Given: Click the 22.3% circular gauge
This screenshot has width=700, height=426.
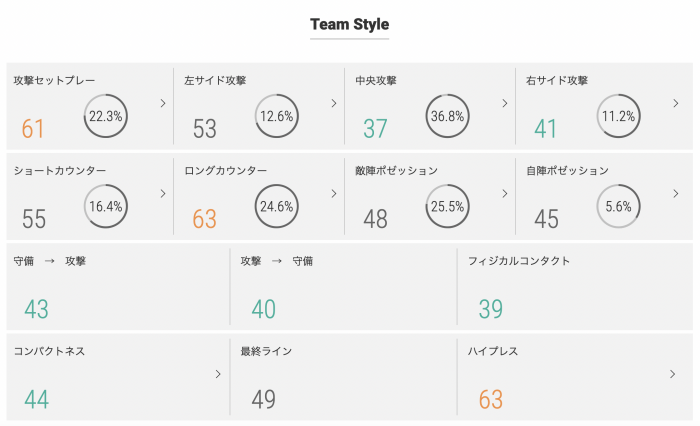Looking at the screenshot, I should coord(105,116).
